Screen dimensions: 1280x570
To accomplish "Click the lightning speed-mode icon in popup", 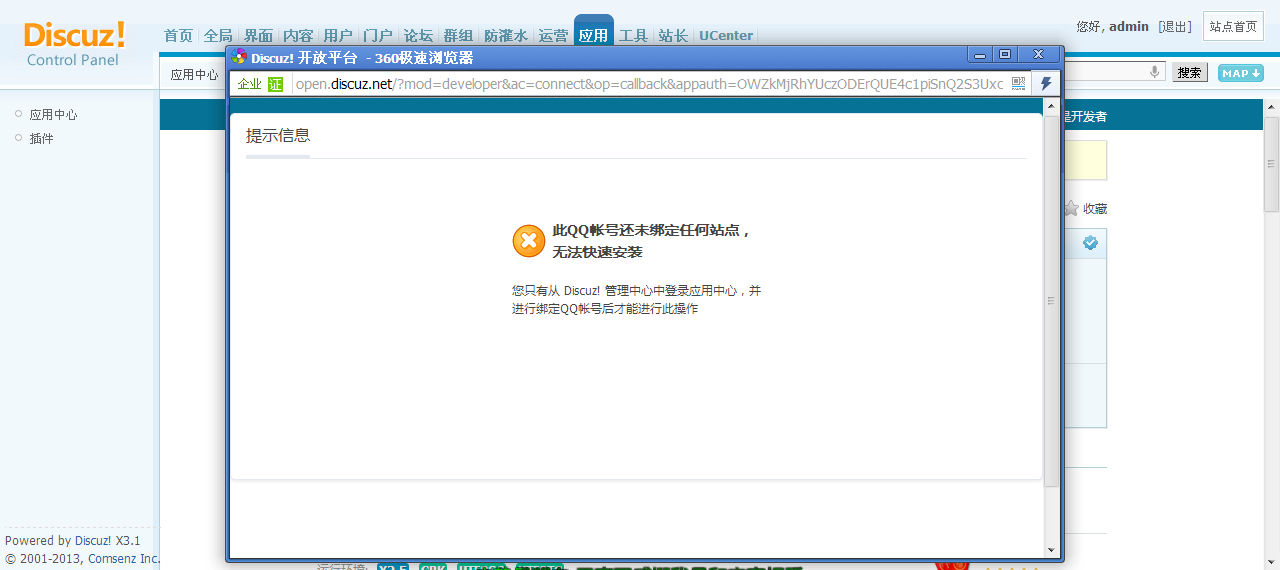I will pyautogui.click(x=1046, y=84).
